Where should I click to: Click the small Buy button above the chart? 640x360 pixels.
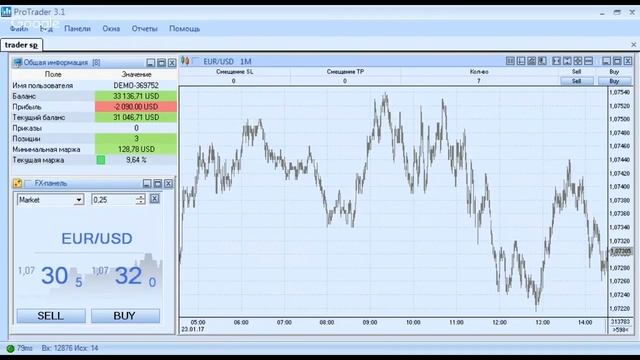[614, 81]
